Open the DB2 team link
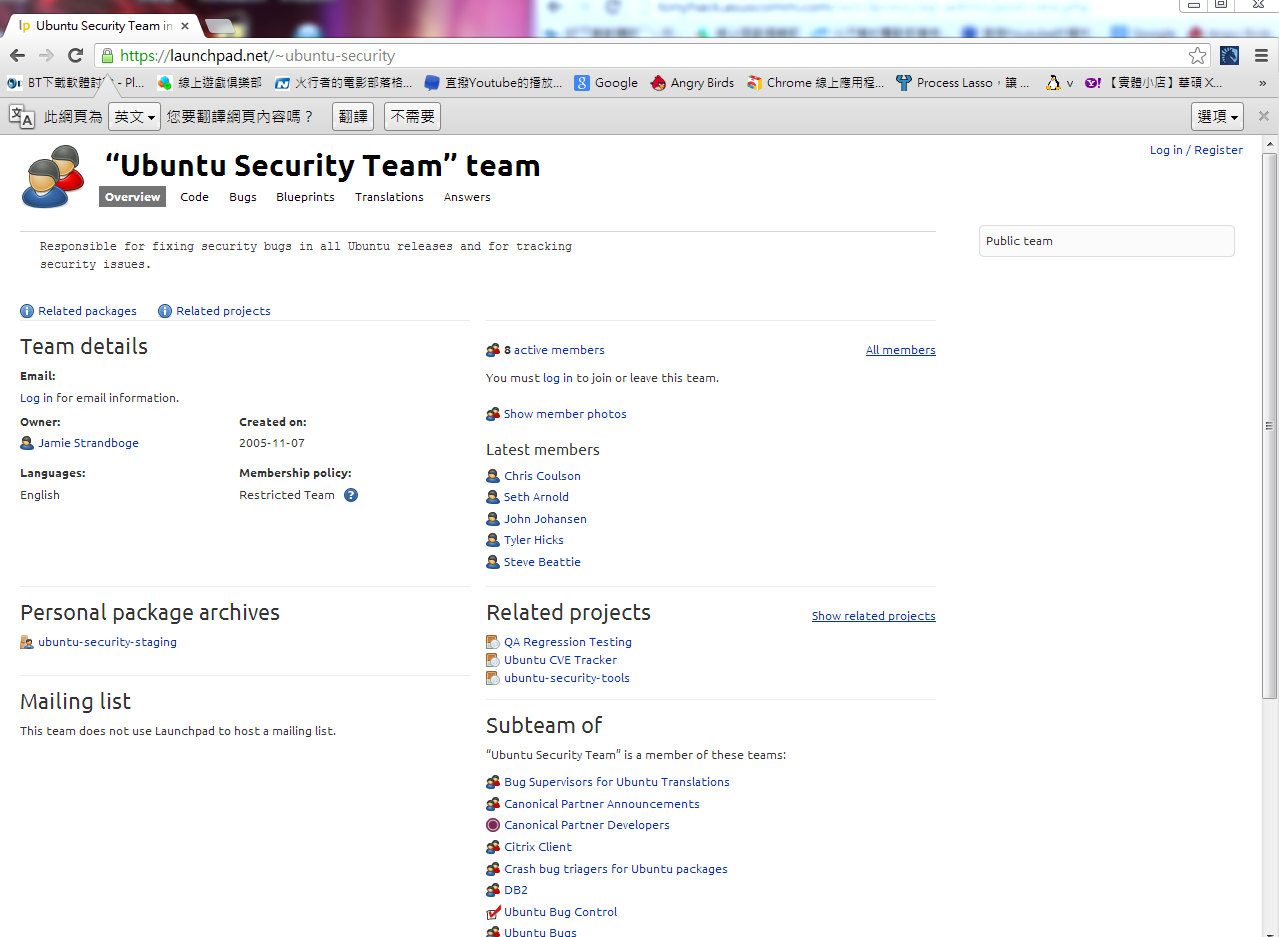 (516, 890)
